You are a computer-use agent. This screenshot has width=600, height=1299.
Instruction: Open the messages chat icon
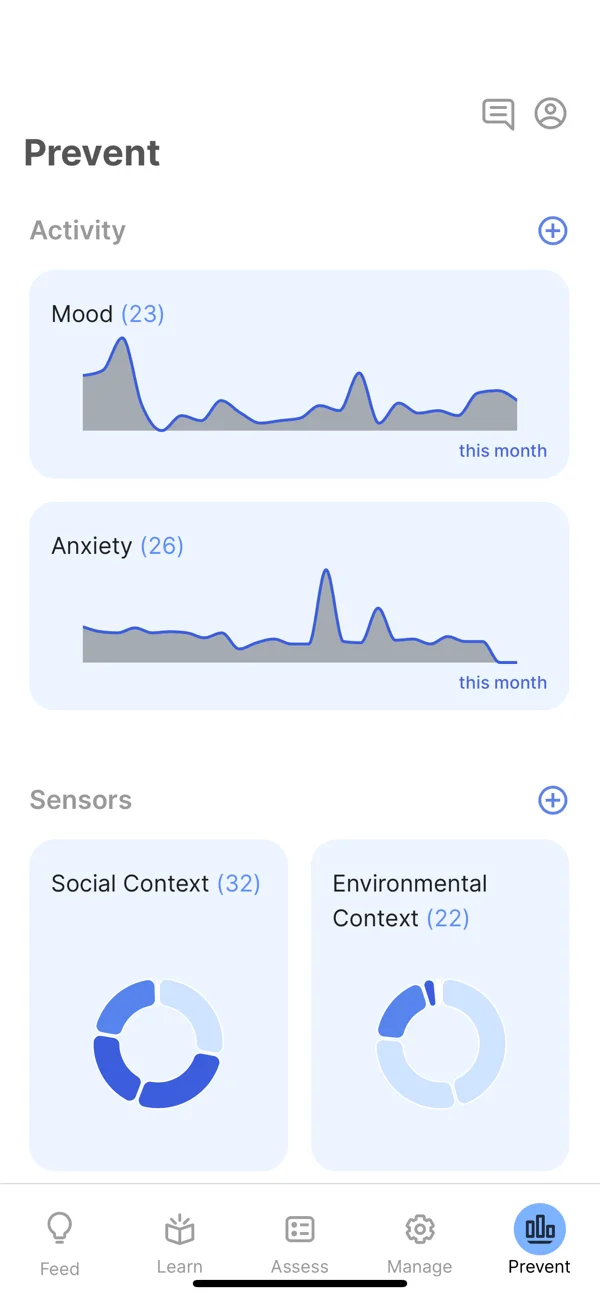pos(498,114)
